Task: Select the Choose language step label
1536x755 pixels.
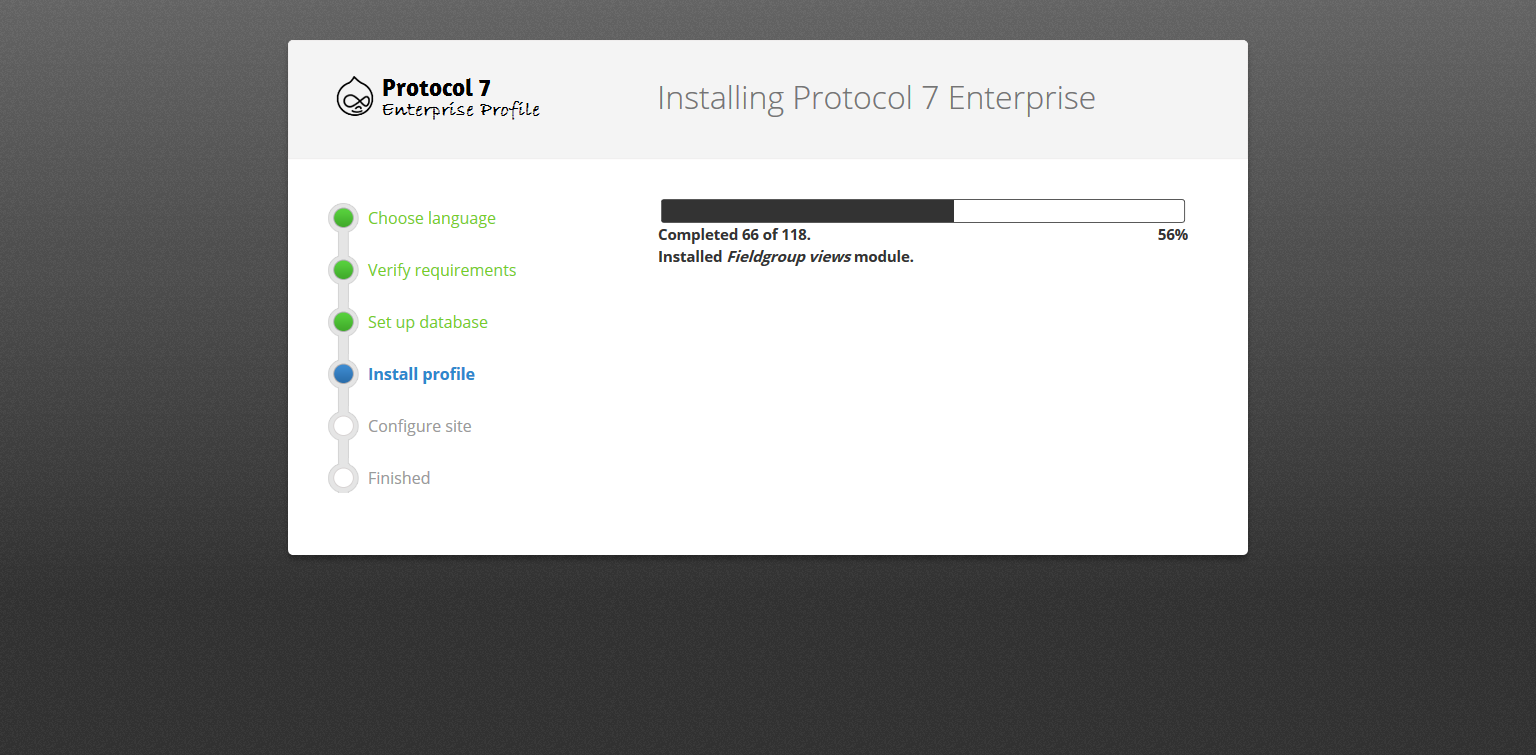Action: tap(432, 218)
